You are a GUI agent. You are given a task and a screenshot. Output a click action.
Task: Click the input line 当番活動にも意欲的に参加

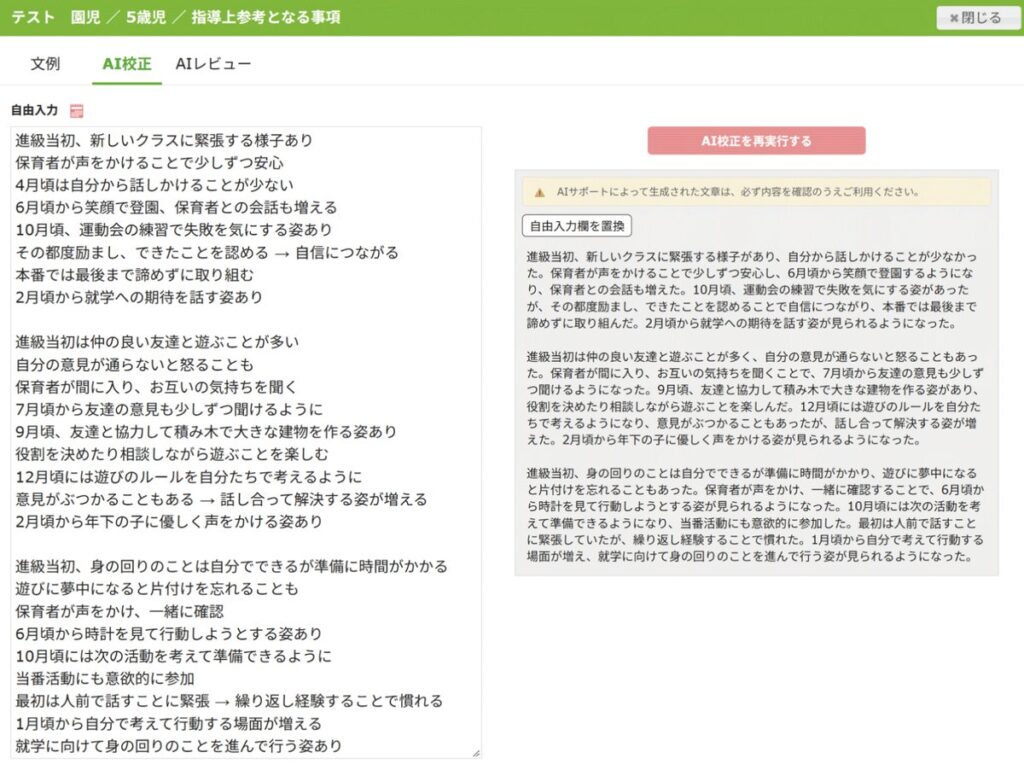(105, 679)
